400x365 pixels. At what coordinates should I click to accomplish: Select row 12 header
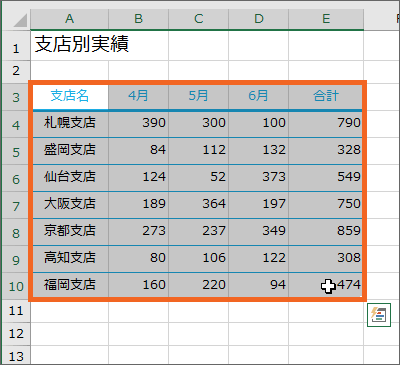coord(16,334)
